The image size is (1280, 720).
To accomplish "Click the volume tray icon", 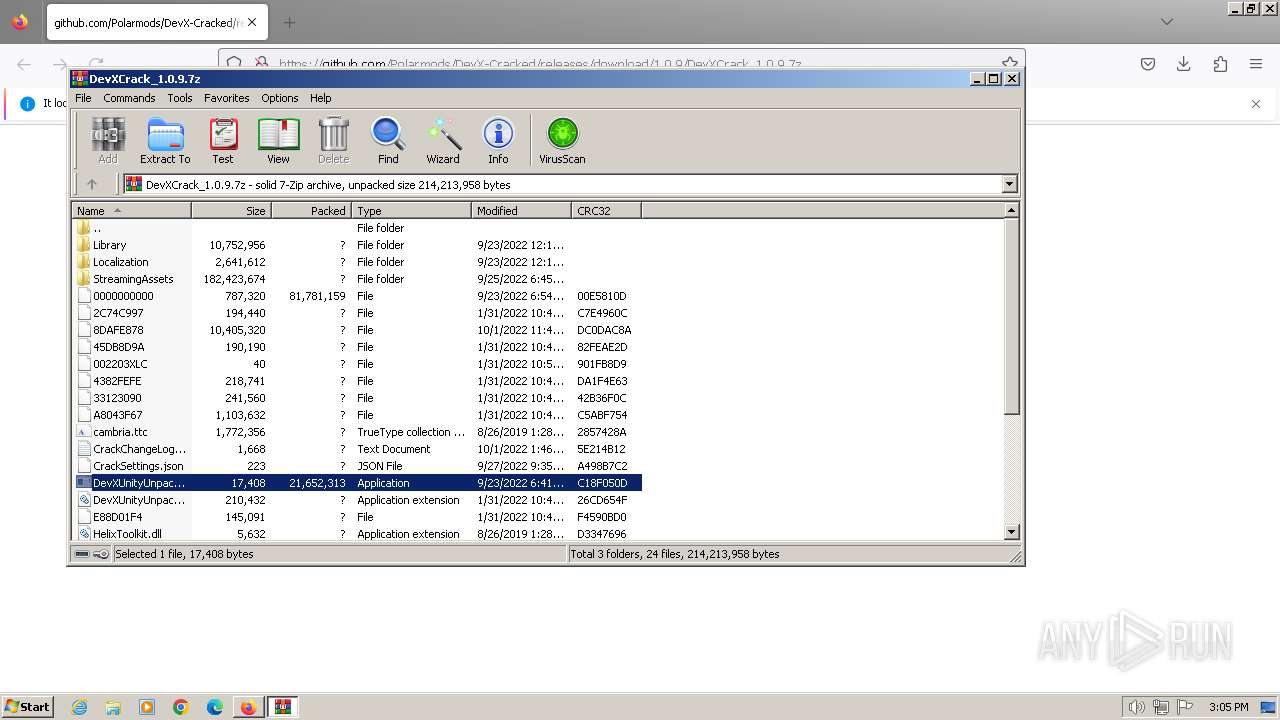I will (x=1137, y=707).
